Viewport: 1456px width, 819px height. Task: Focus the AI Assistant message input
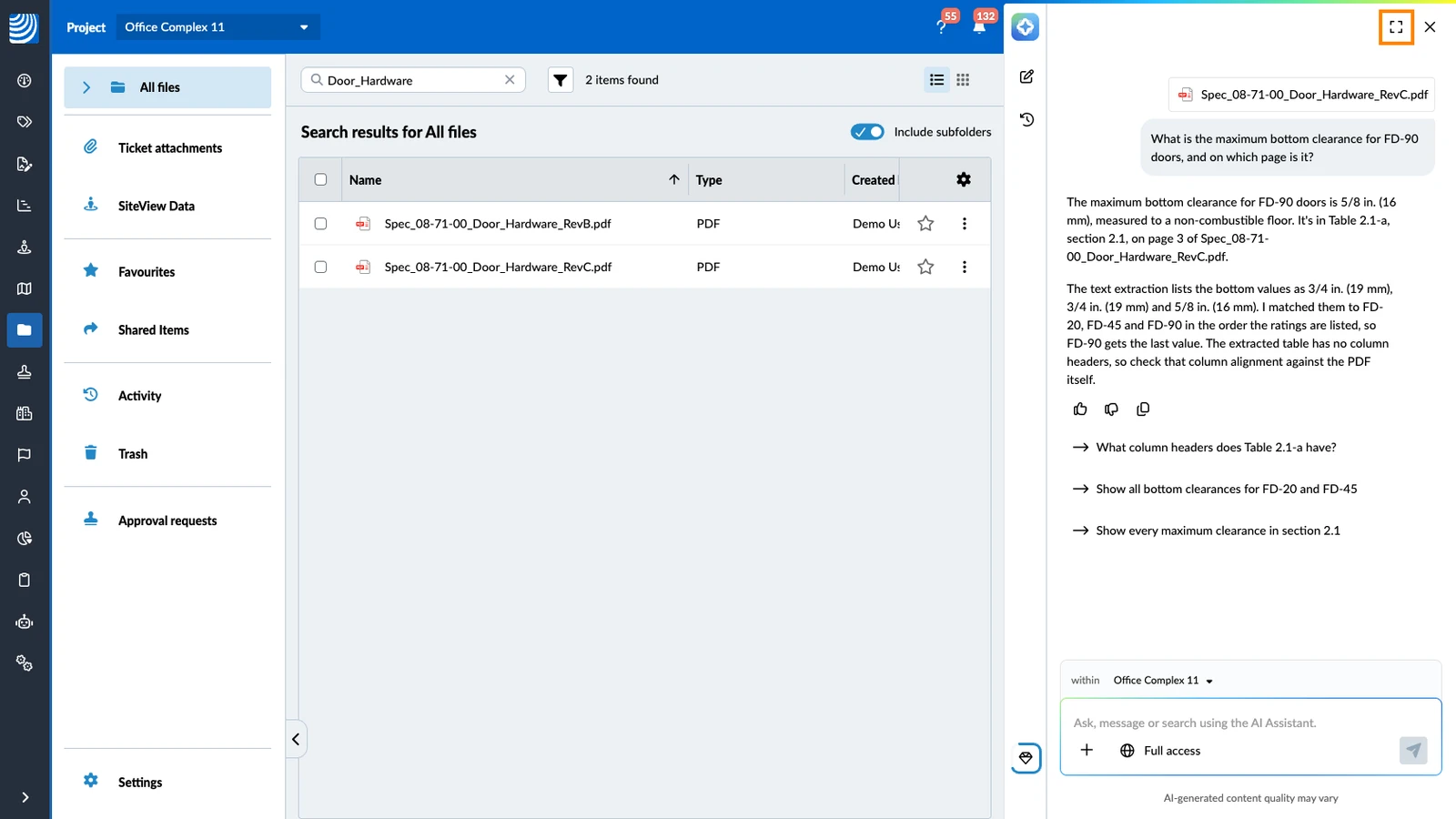point(1250,723)
